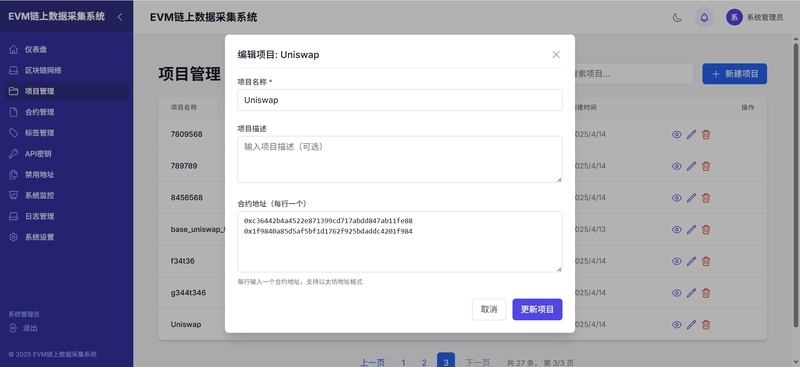This screenshot has width=800, height=367.
Task: Open API密钥 in the sidebar
Action: point(66,154)
